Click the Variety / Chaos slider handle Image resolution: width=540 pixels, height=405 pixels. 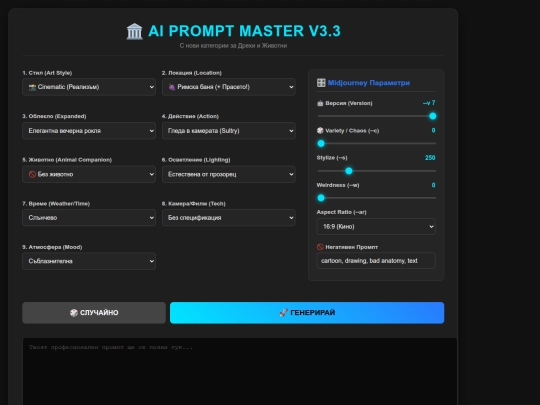321,143
